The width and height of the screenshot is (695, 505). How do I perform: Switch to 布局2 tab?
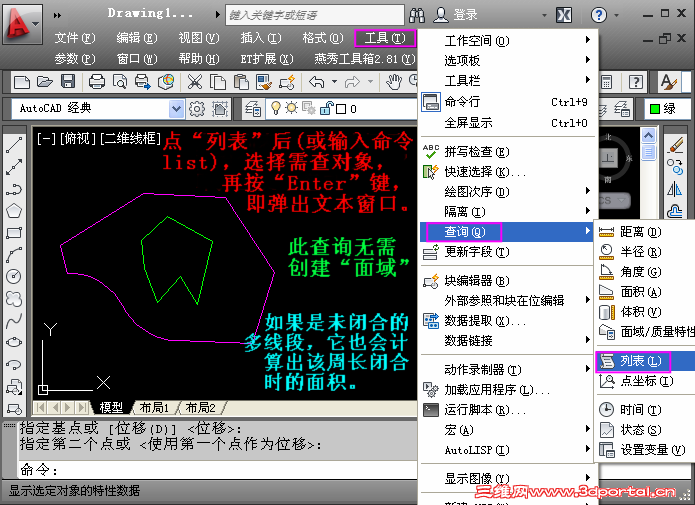coord(201,407)
